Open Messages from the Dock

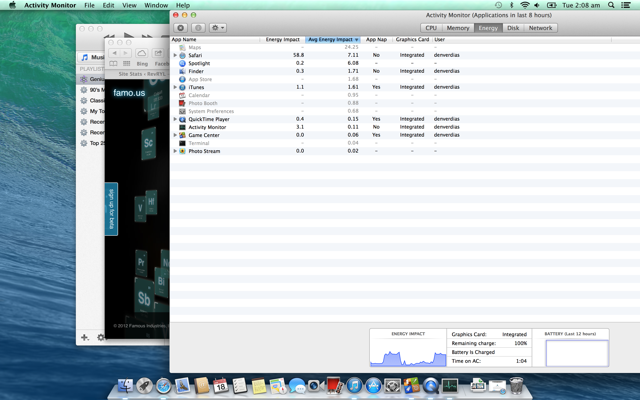[297, 386]
